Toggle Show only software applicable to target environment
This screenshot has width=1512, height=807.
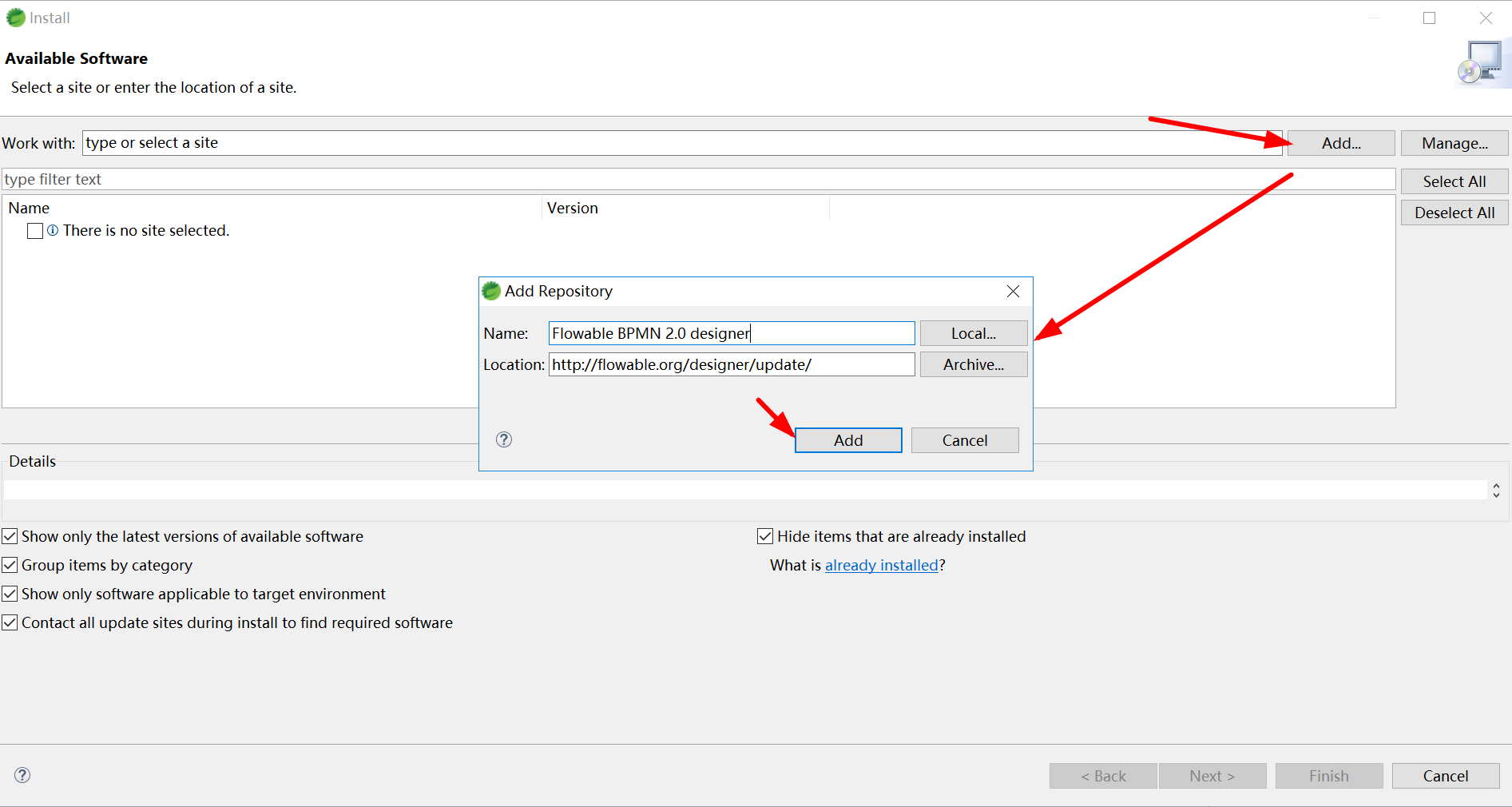(x=10, y=594)
